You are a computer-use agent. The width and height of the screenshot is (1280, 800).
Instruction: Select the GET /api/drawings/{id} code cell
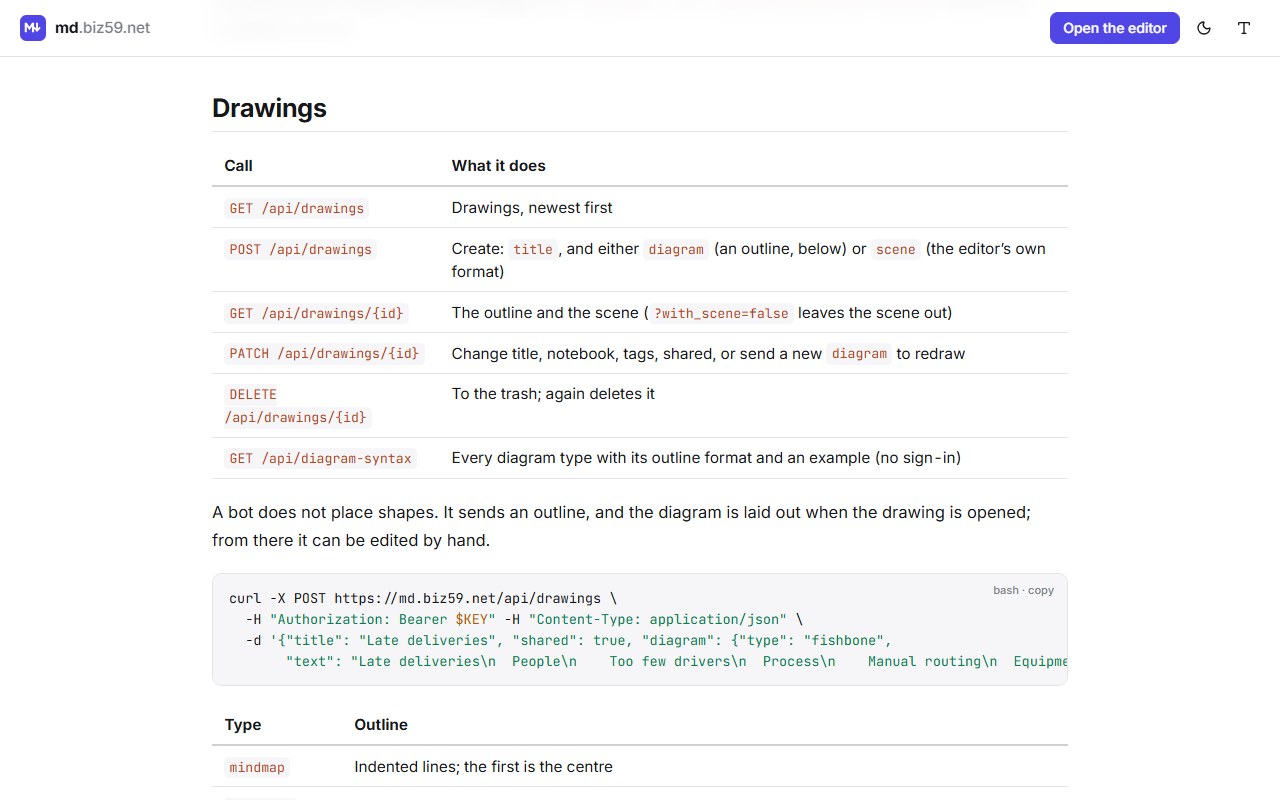click(x=317, y=313)
